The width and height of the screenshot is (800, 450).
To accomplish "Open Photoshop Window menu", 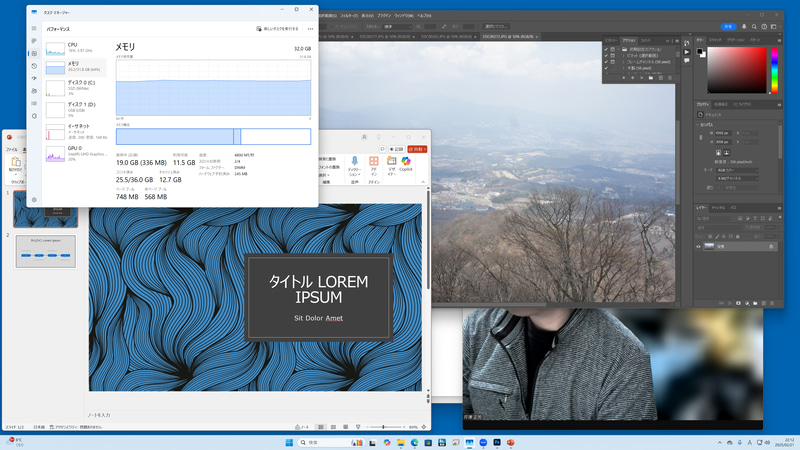I will pyautogui.click(x=404, y=16).
